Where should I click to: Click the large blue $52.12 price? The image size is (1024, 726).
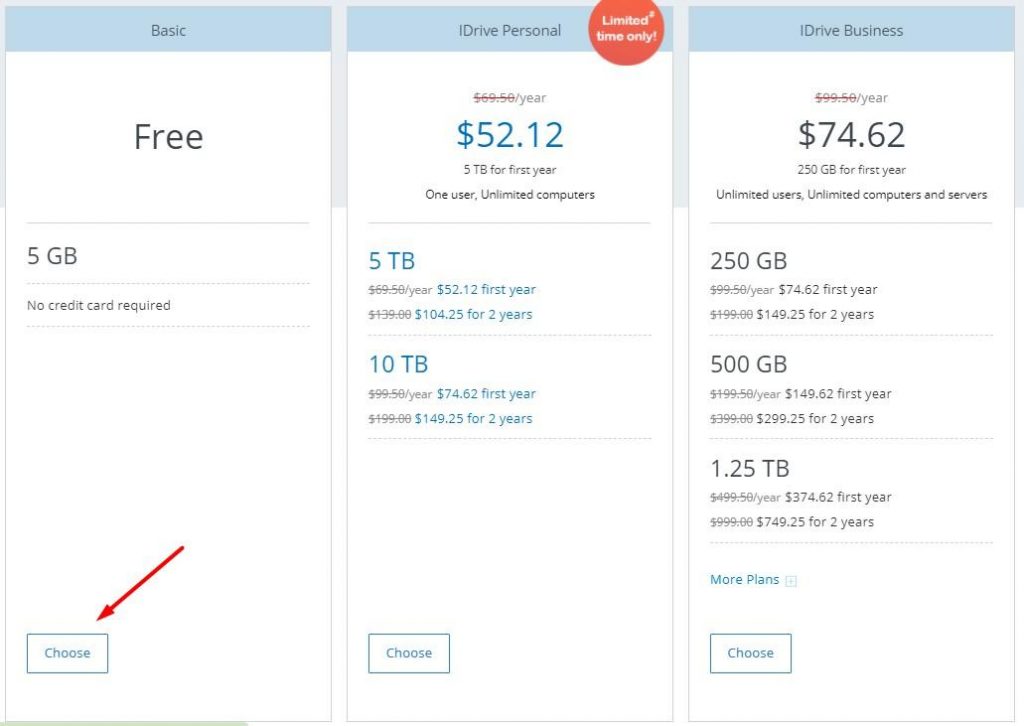pyautogui.click(x=510, y=134)
